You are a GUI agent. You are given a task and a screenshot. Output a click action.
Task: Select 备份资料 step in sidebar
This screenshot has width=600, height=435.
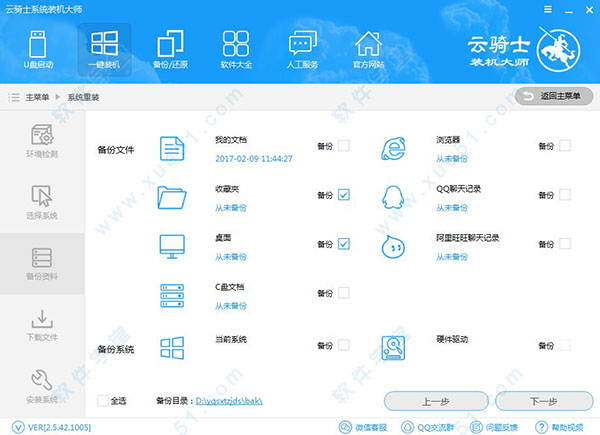click(42, 263)
